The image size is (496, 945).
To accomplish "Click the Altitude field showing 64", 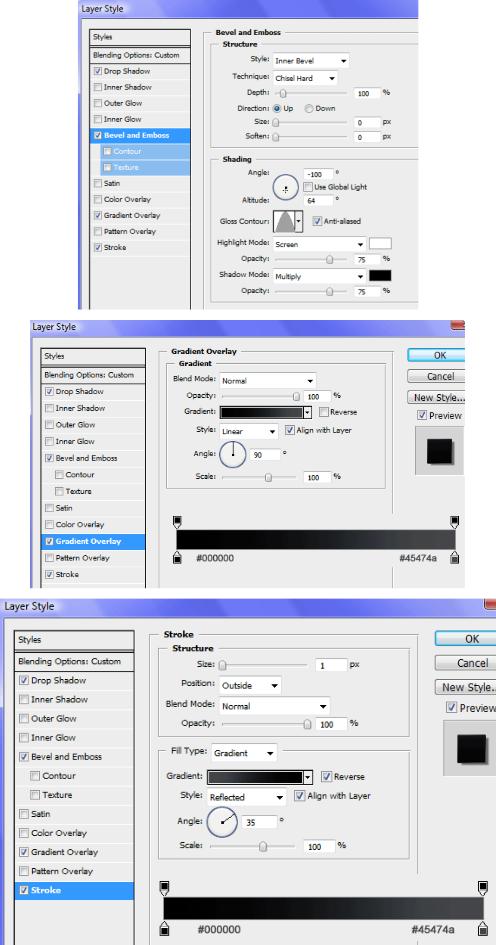I will 318,200.
